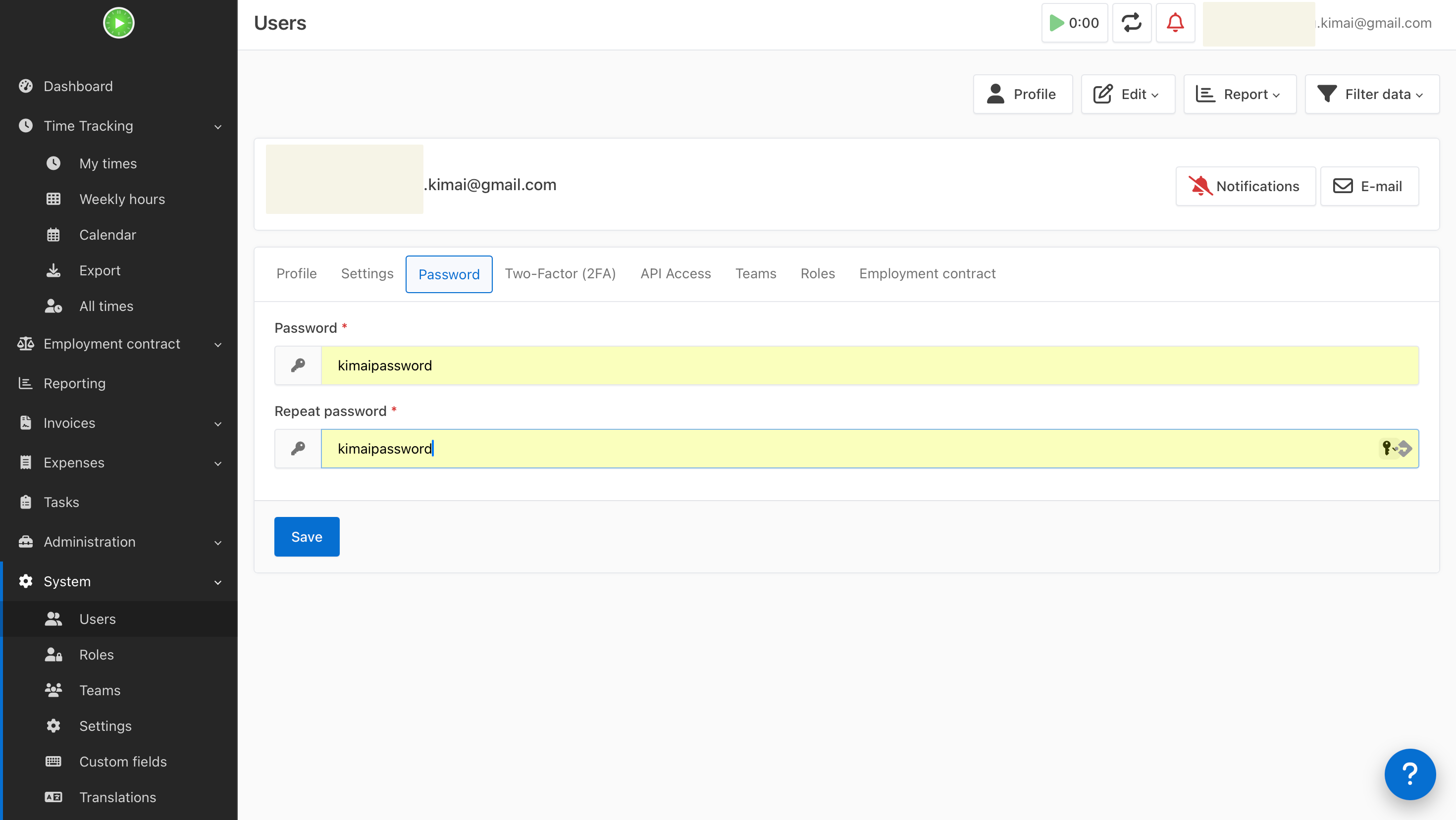Open the Teams tab
Screen dimensions: 1456x820
pyautogui.click(x=756, y=273)
